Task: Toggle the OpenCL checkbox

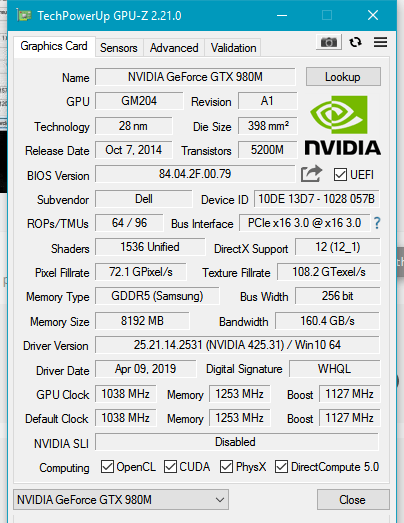Action: 107,467
